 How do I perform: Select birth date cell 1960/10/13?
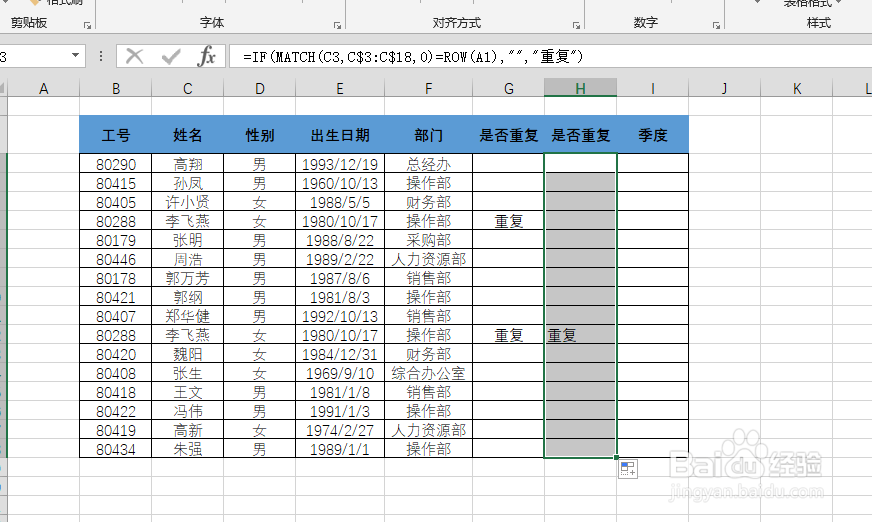[340, 183]
